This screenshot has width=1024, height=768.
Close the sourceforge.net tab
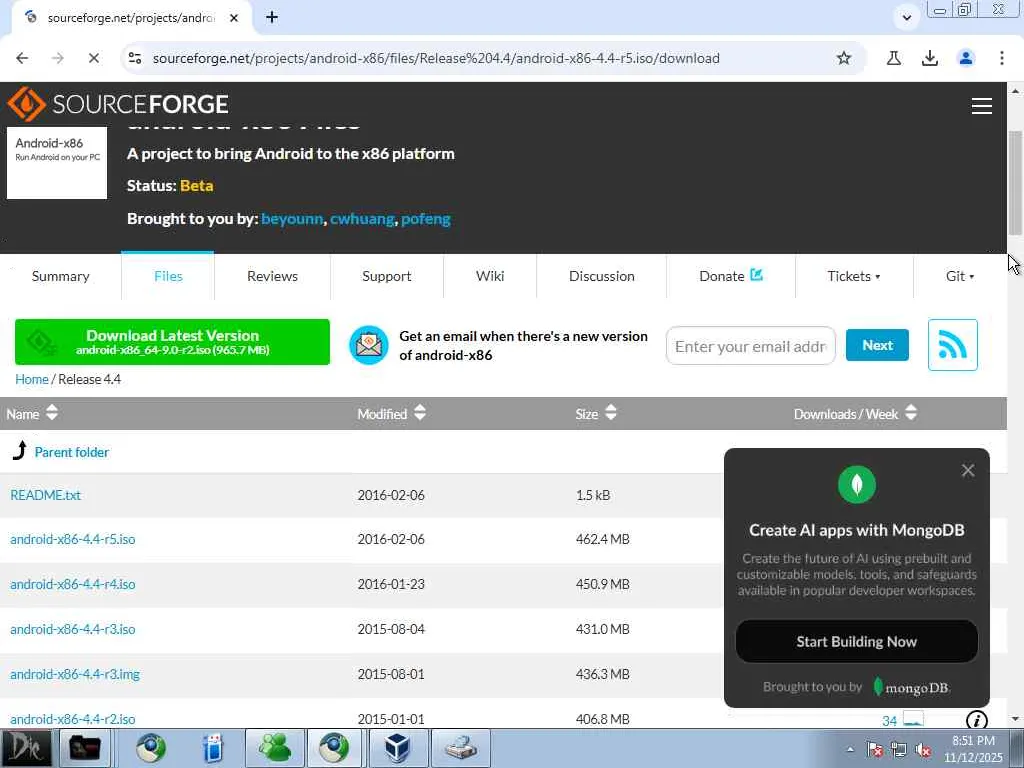[x=234, y=18]
